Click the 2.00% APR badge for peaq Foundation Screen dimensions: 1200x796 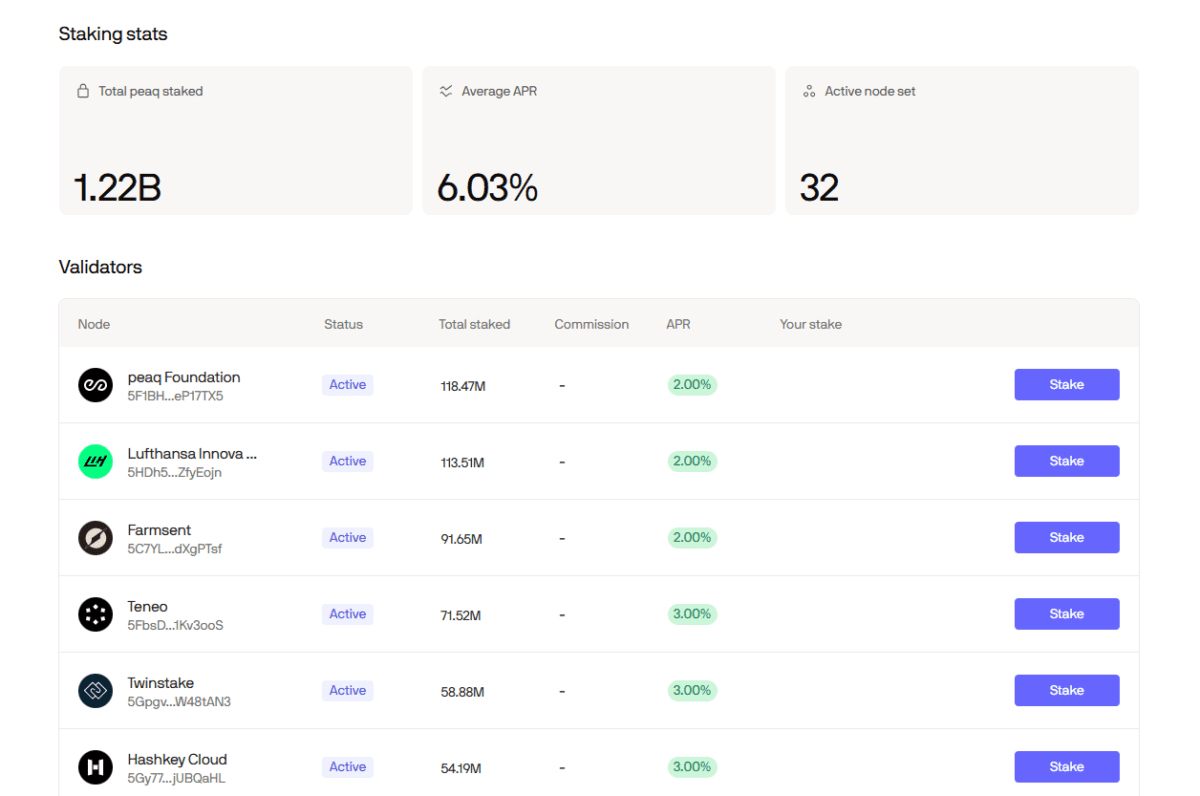[x=692, y=385]
